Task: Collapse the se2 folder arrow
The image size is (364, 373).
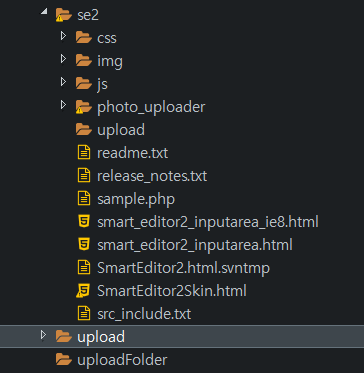Action: click(x=43, y=12)
